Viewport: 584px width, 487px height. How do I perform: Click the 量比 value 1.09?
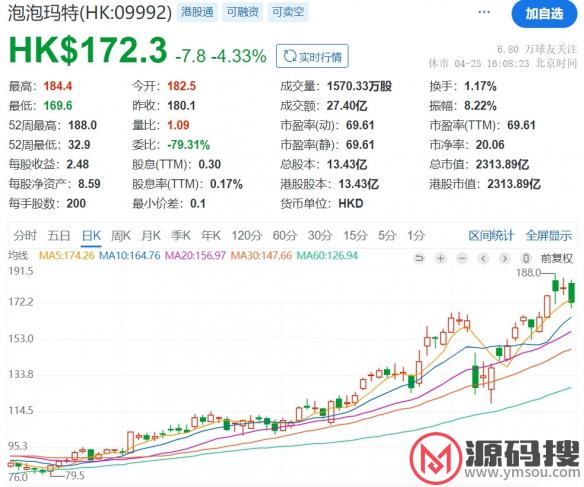pyautogui.click(x=178, y=125)
